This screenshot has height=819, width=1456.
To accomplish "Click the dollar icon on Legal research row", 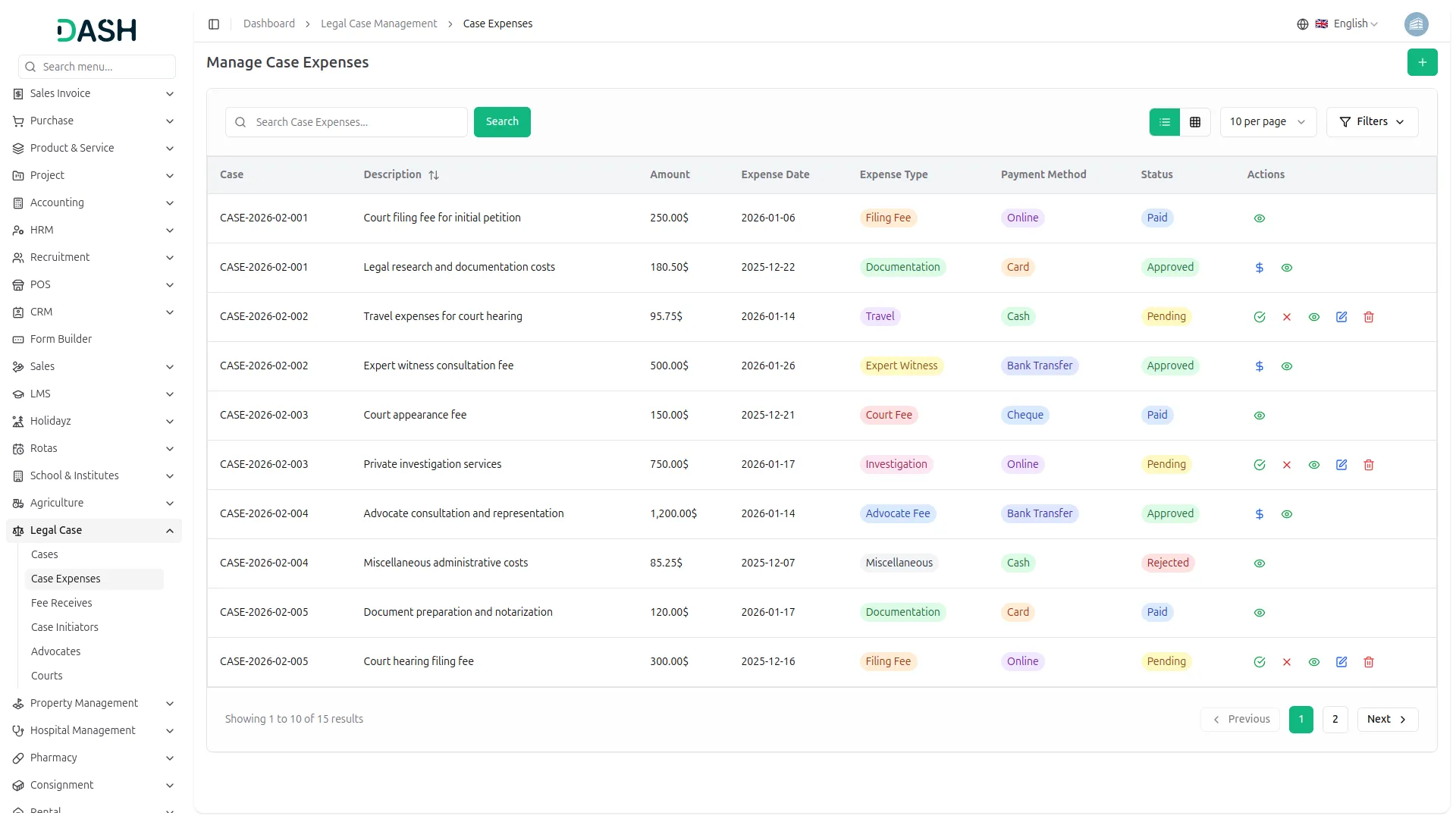I will (x=1259, y=267).
